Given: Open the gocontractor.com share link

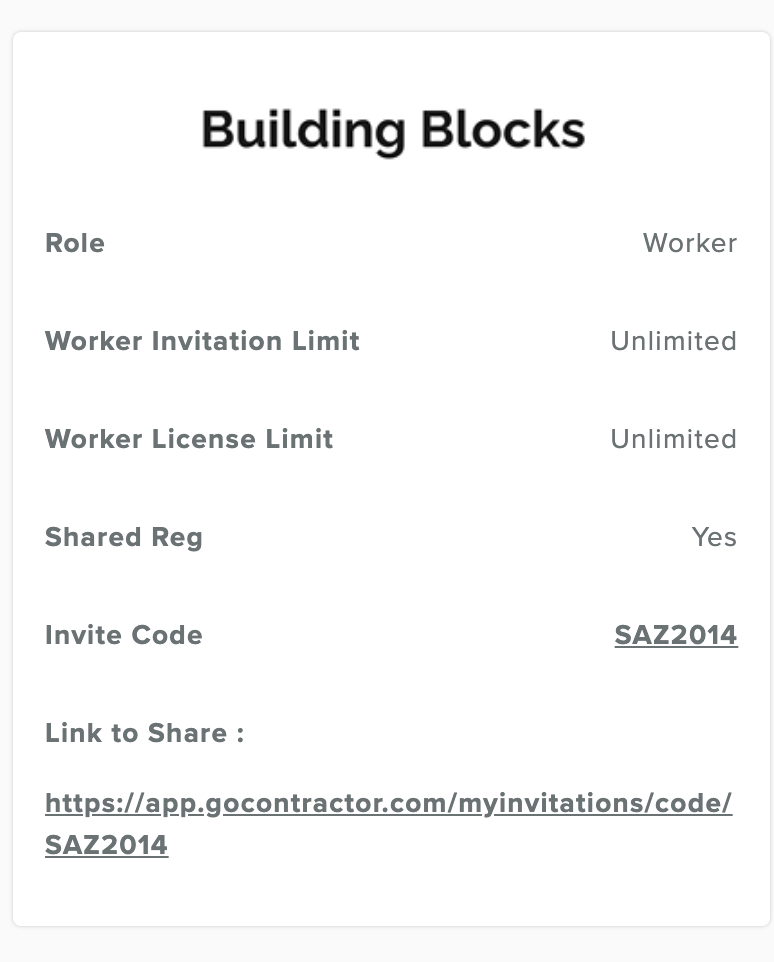Looking at the screenshot, I should coord(388,806).
